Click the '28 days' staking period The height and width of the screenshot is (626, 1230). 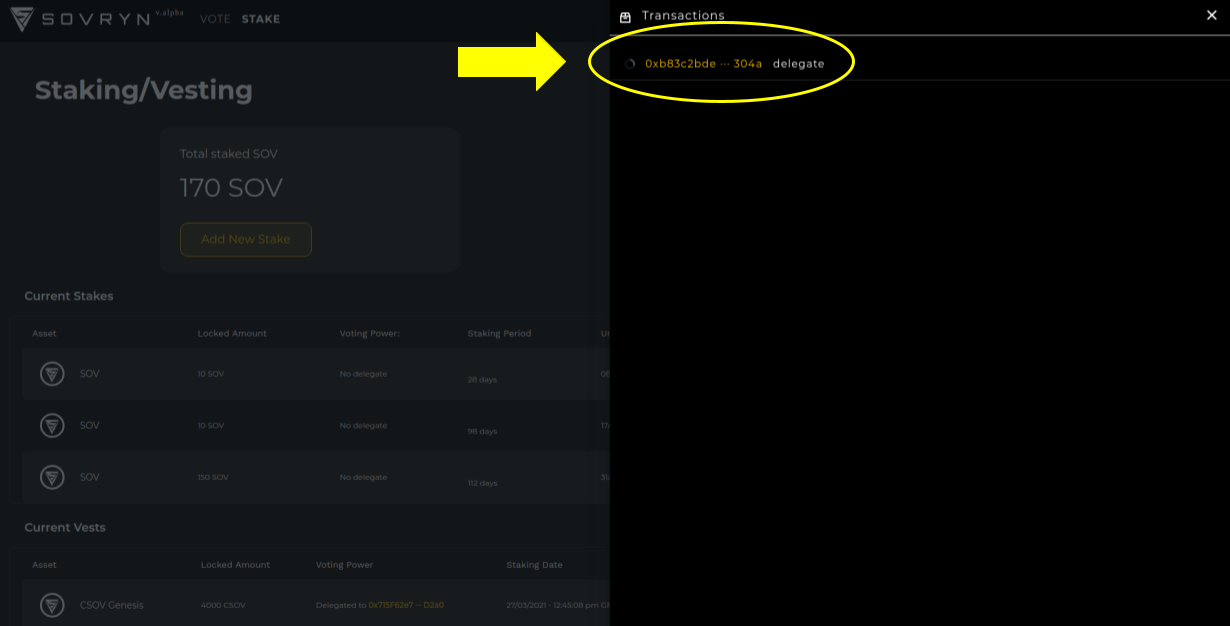482,380
